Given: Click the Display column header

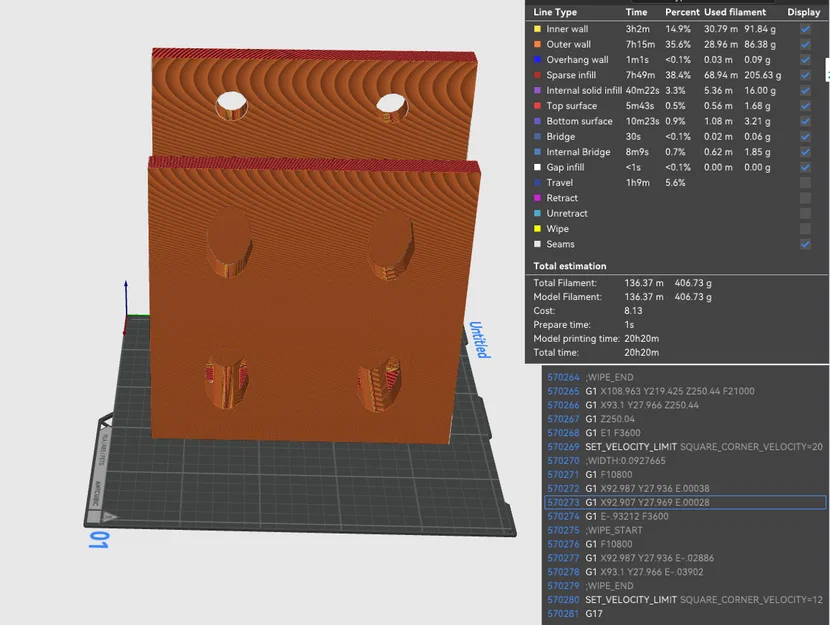Looking at the screenshot, I should click(x=803, y=12).
